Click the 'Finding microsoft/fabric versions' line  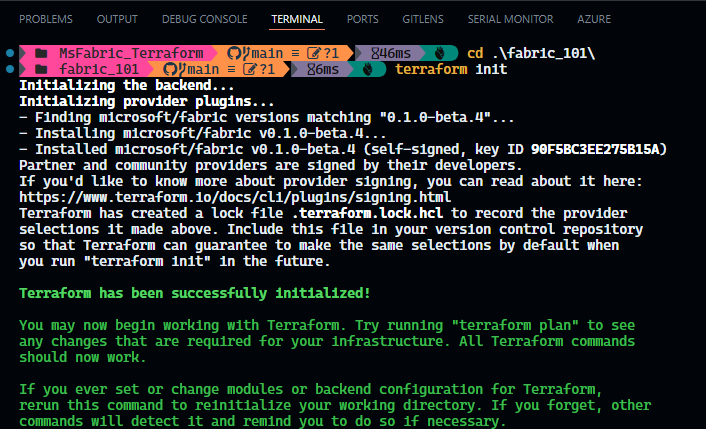point(267,117)
